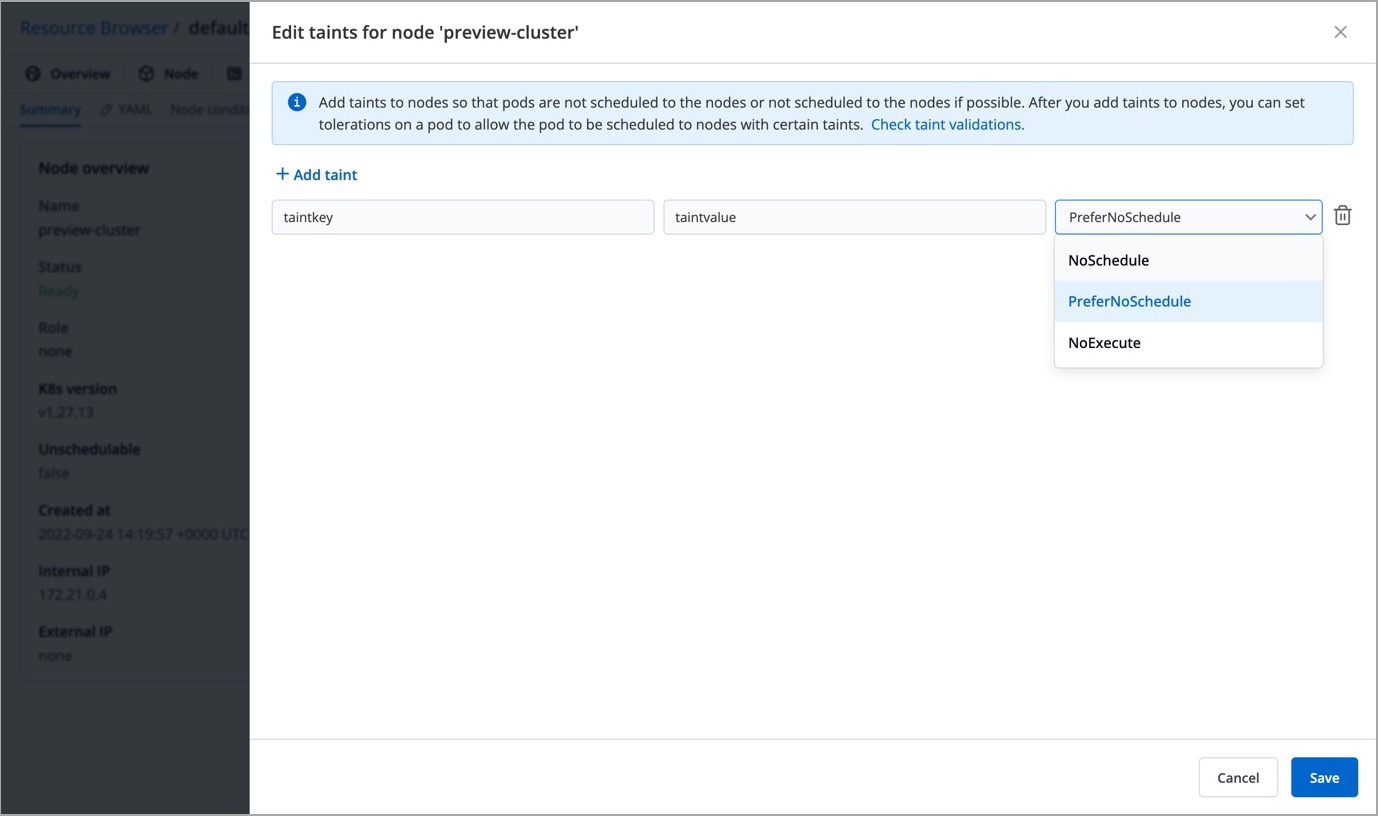Go to Resource Browser breadcrumb
1378x816 pixels.
94,28
